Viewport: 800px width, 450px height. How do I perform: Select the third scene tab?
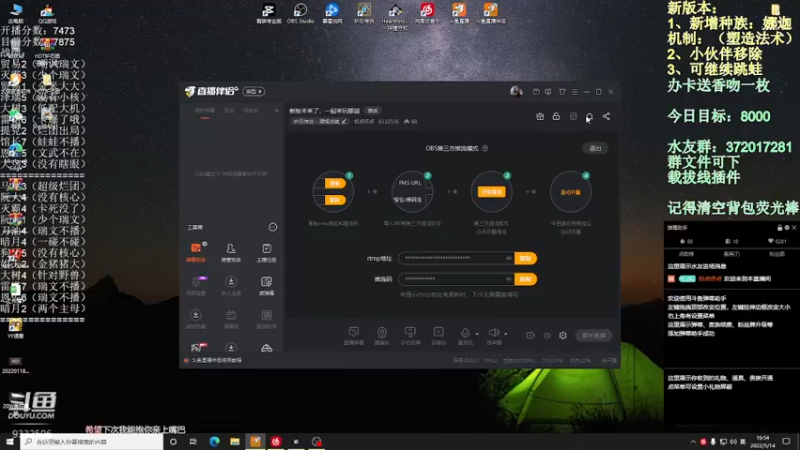coord(251,111)
